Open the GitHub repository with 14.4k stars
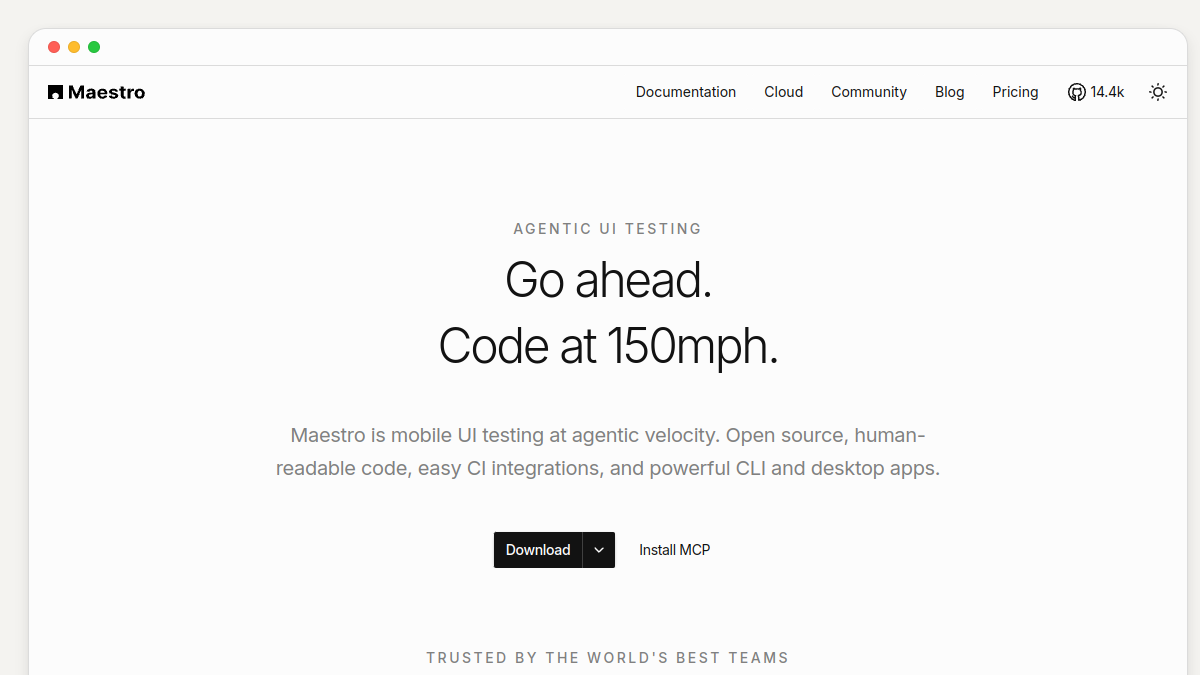1200x675 pixels. click(1096, 92)
